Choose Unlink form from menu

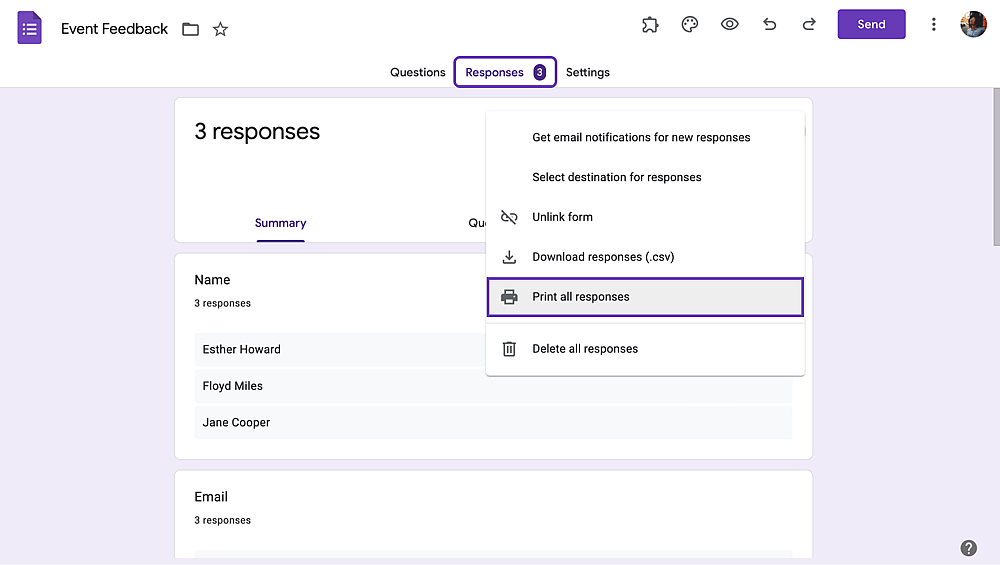(645, 217)
